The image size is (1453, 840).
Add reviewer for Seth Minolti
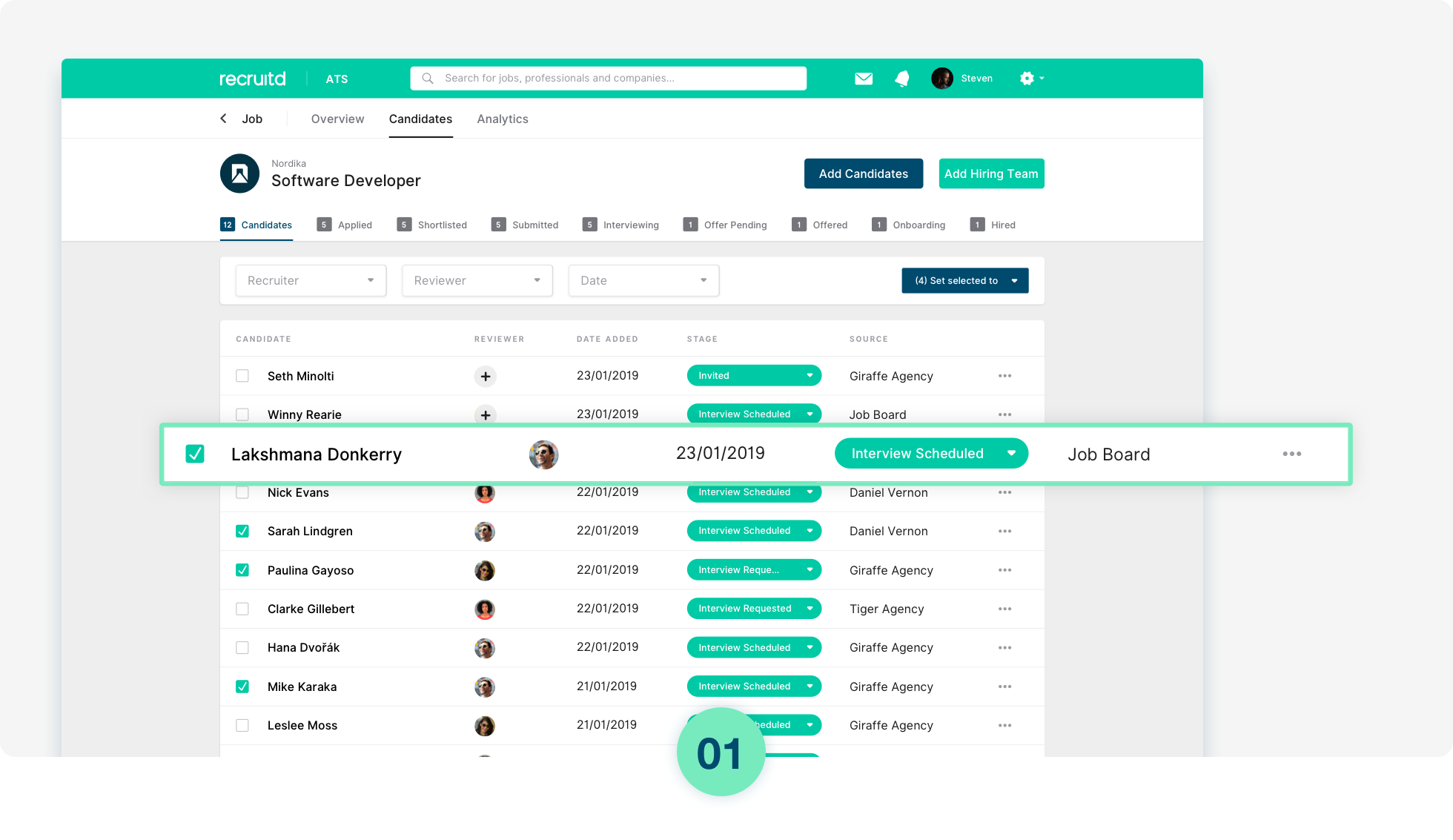[485, 377]
